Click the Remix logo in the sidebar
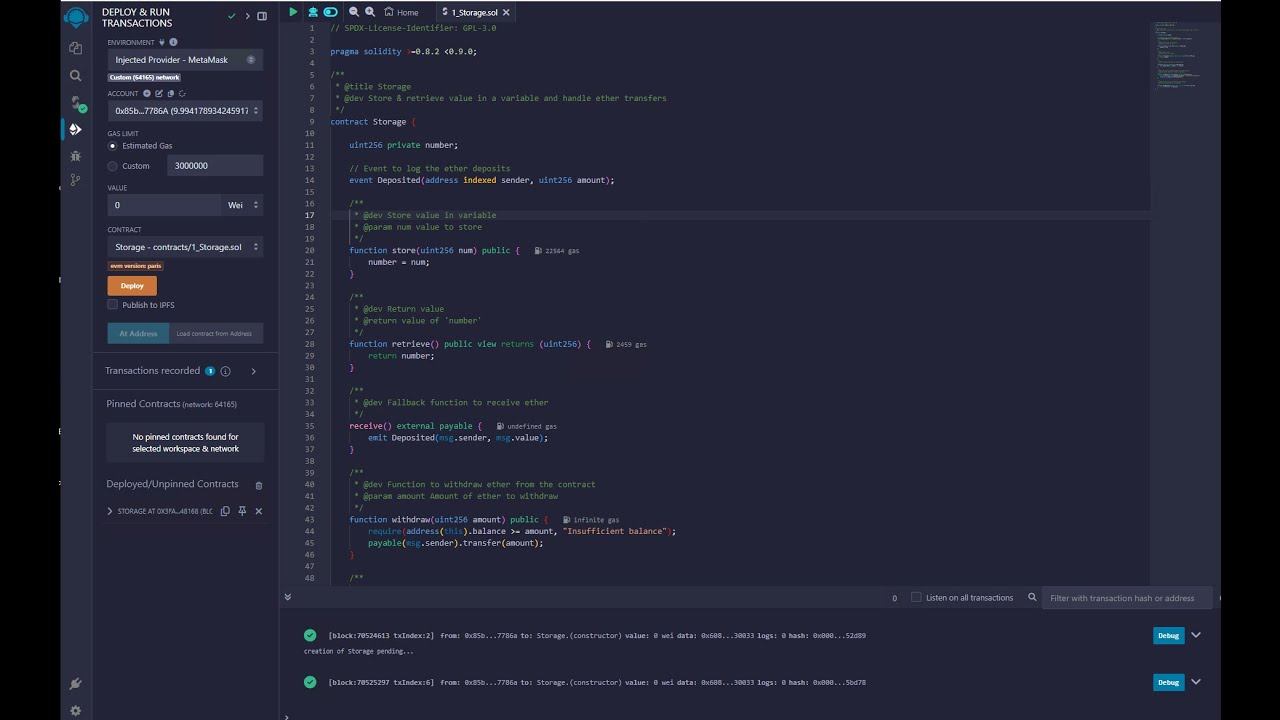1280x720 pixels. [x=75, y=17]
